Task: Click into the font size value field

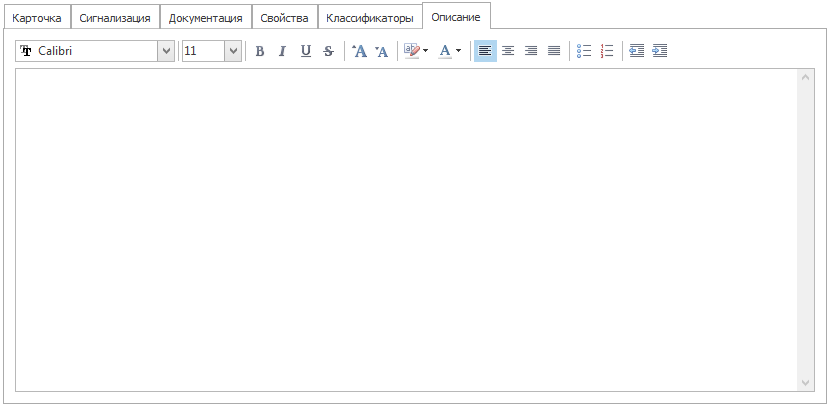Action: [x=203, y=51]
